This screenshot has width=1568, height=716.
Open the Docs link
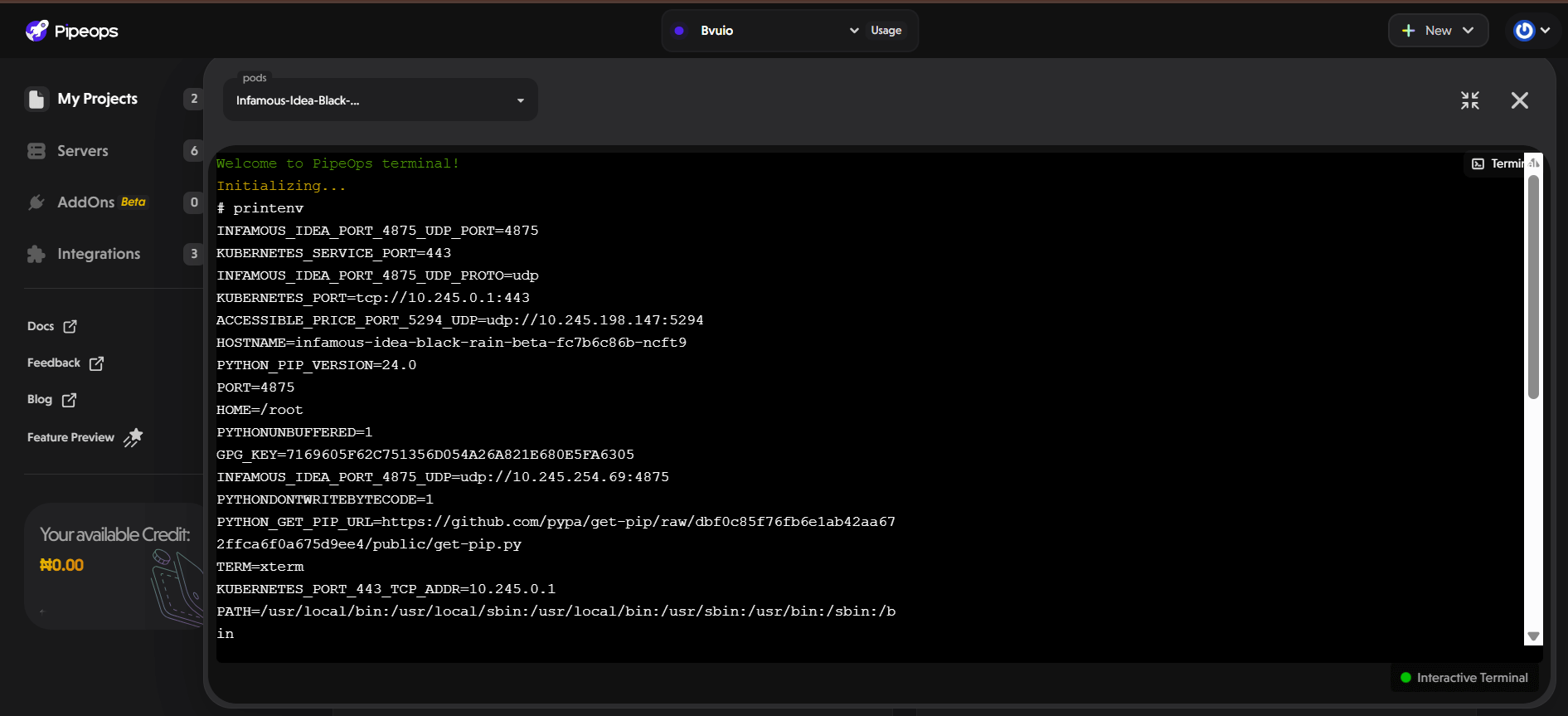click(x=41, y=326)
